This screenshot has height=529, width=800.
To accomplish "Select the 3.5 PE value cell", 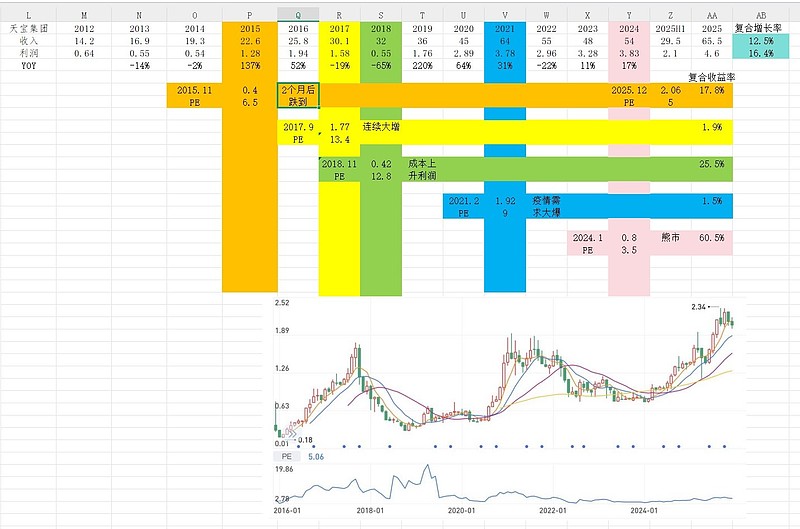I will pyautogui.click(x=629, y=250).
